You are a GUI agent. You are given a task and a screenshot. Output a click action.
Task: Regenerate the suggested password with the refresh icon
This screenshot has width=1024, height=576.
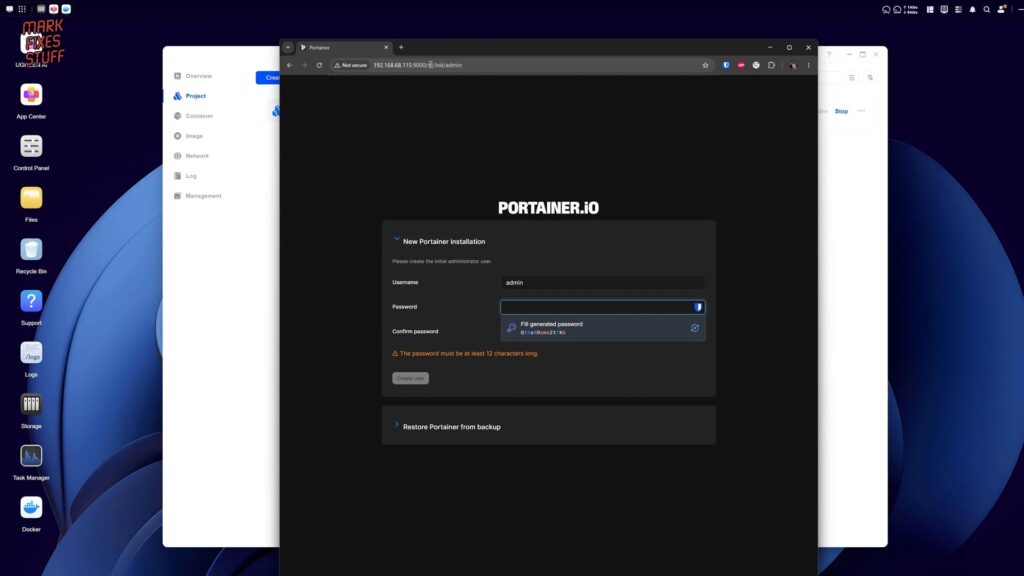[x=695, y=328]
